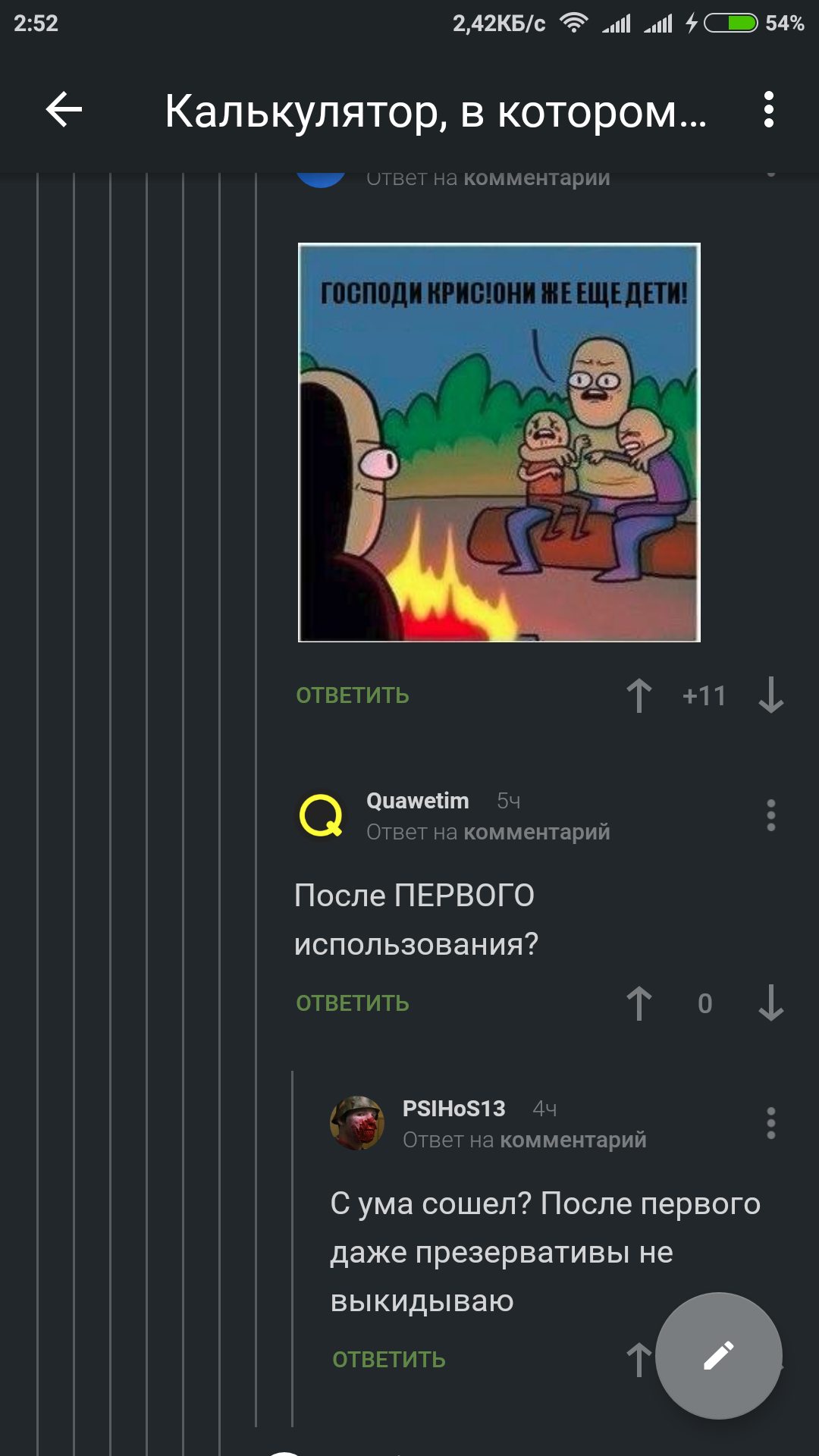The width and height of the screenshot is (819, 1456).
Task: Open Quawetim's user profile name
Action: (418, 801)
